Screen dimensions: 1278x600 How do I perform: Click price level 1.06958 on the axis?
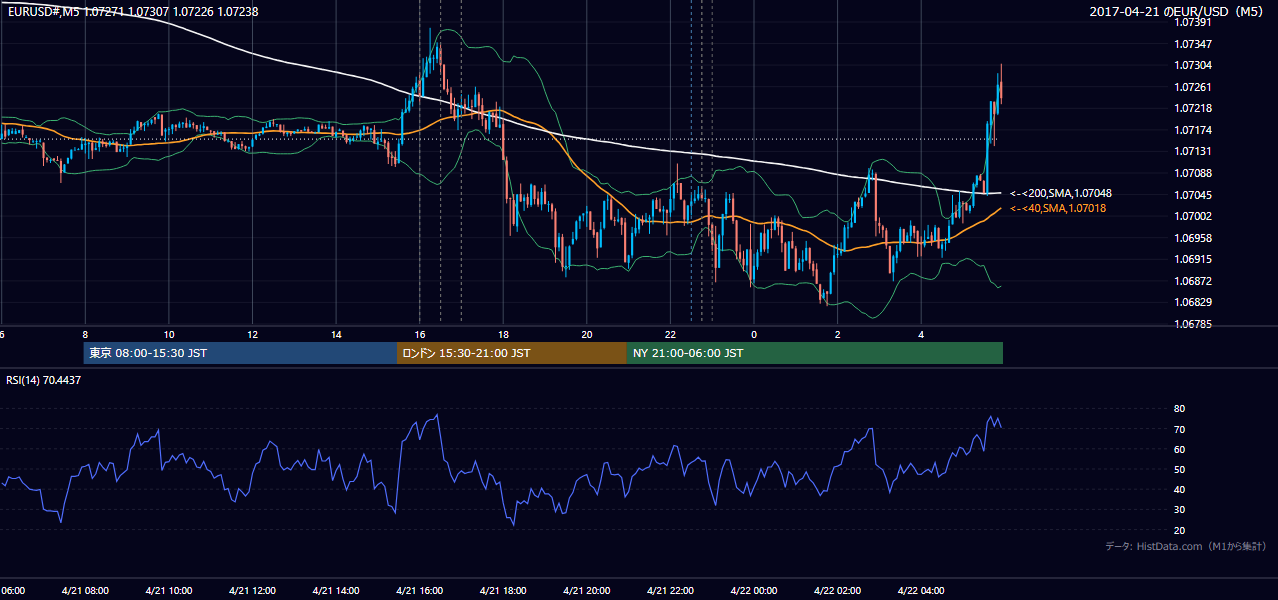tap(1194, 238)
